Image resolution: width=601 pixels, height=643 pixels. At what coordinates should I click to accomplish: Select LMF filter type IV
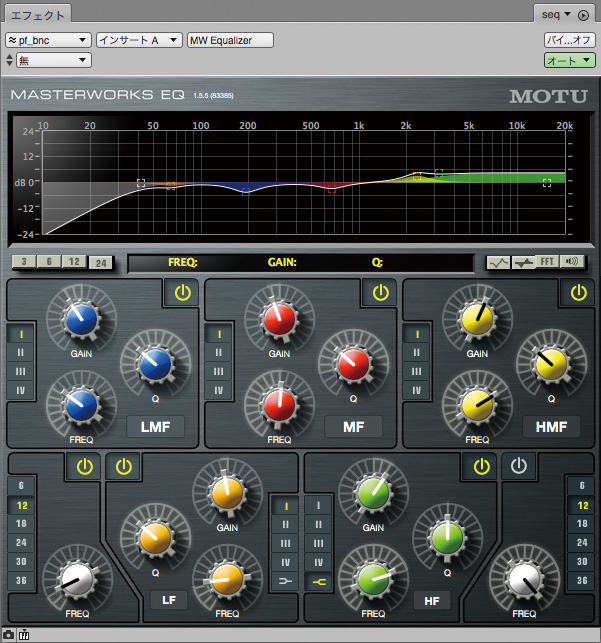pyautogui.click(x=21, y=390)
